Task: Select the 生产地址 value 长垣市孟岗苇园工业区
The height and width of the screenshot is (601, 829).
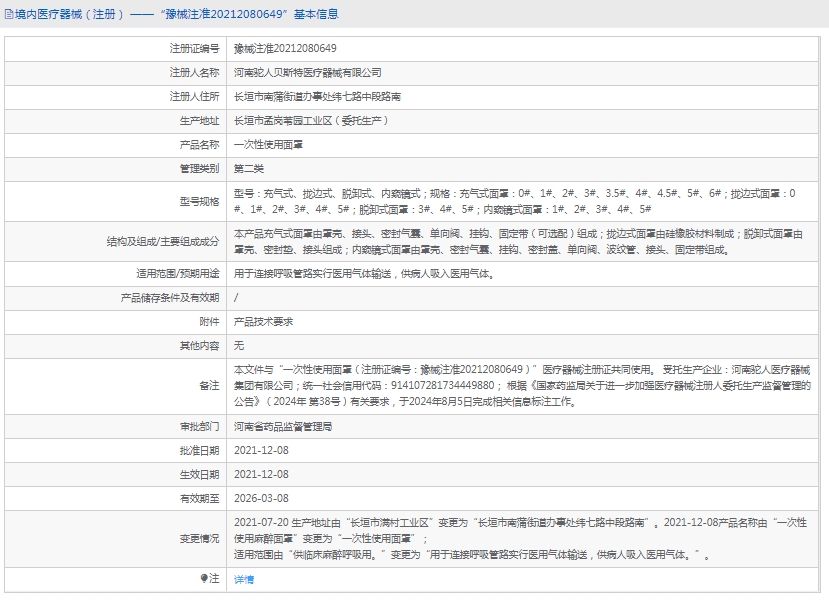Action: pyautogui.click(x=310, y=120)
